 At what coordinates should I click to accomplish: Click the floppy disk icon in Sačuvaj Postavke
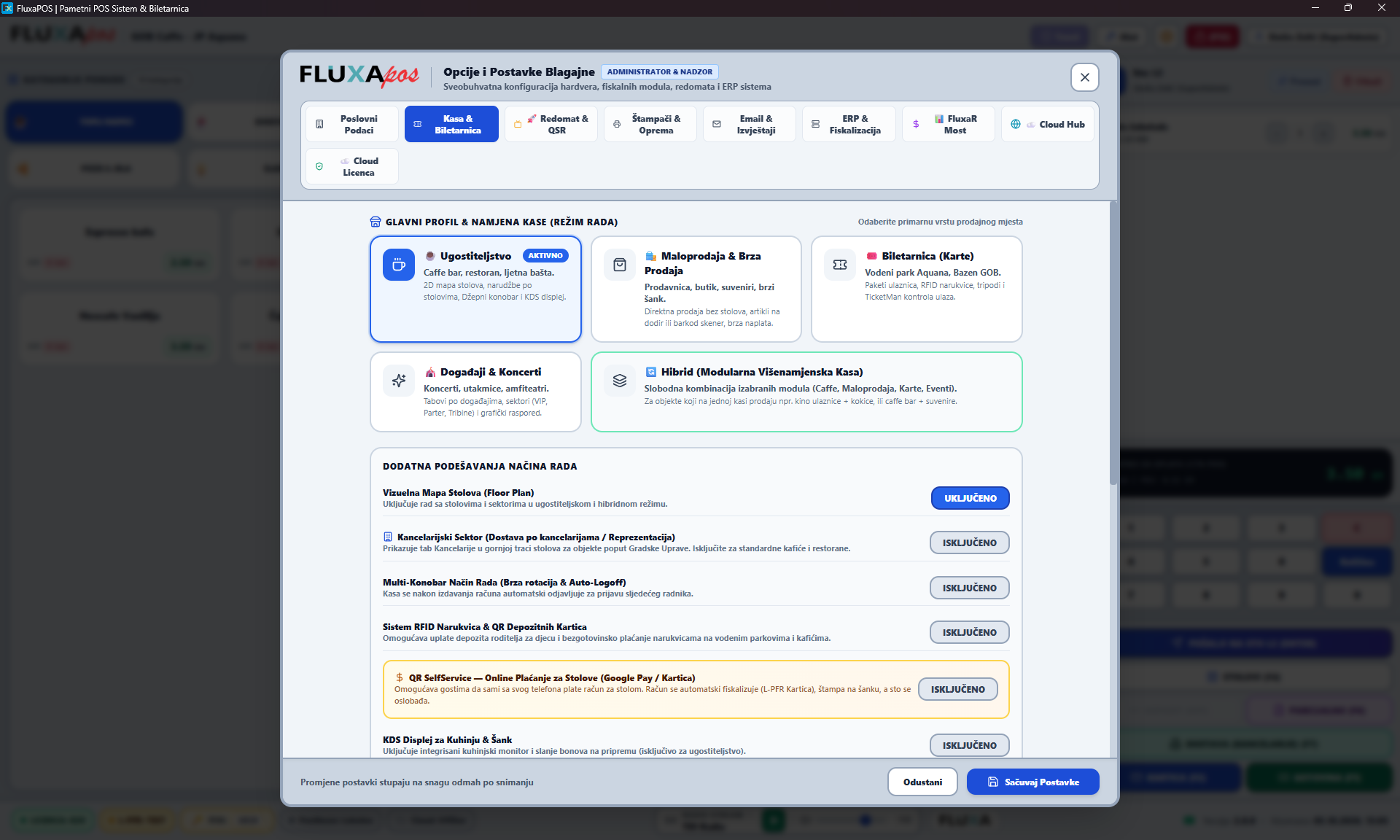(993, 782)
